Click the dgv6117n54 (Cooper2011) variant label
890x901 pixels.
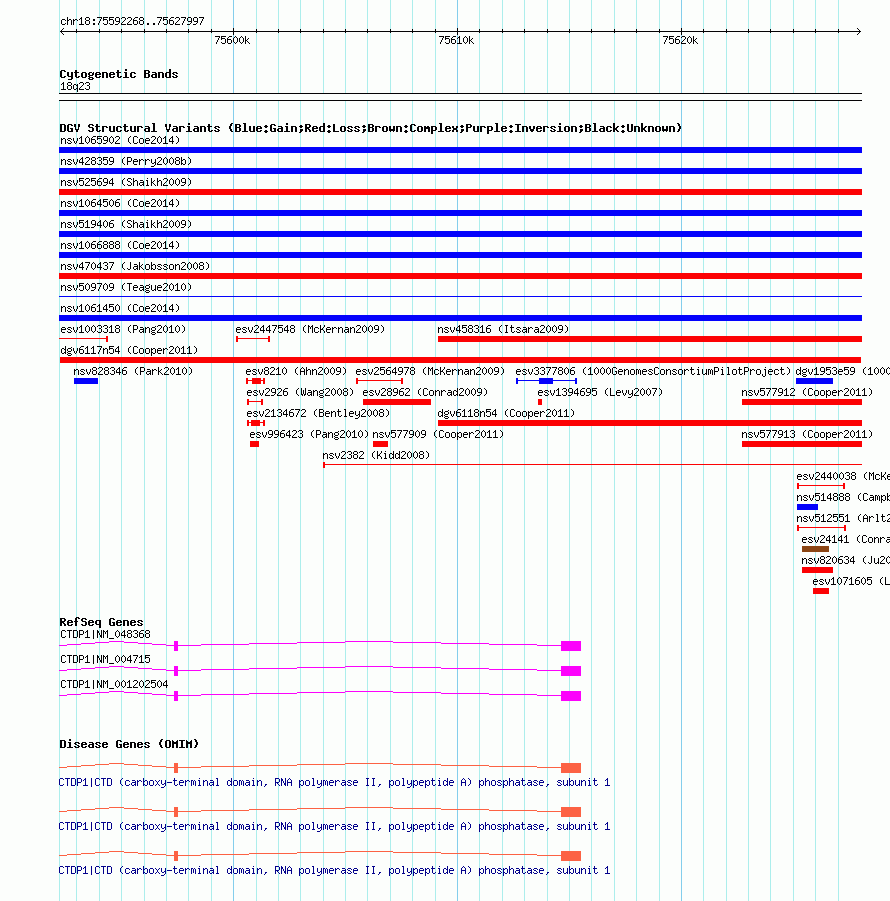coord(129,351)
